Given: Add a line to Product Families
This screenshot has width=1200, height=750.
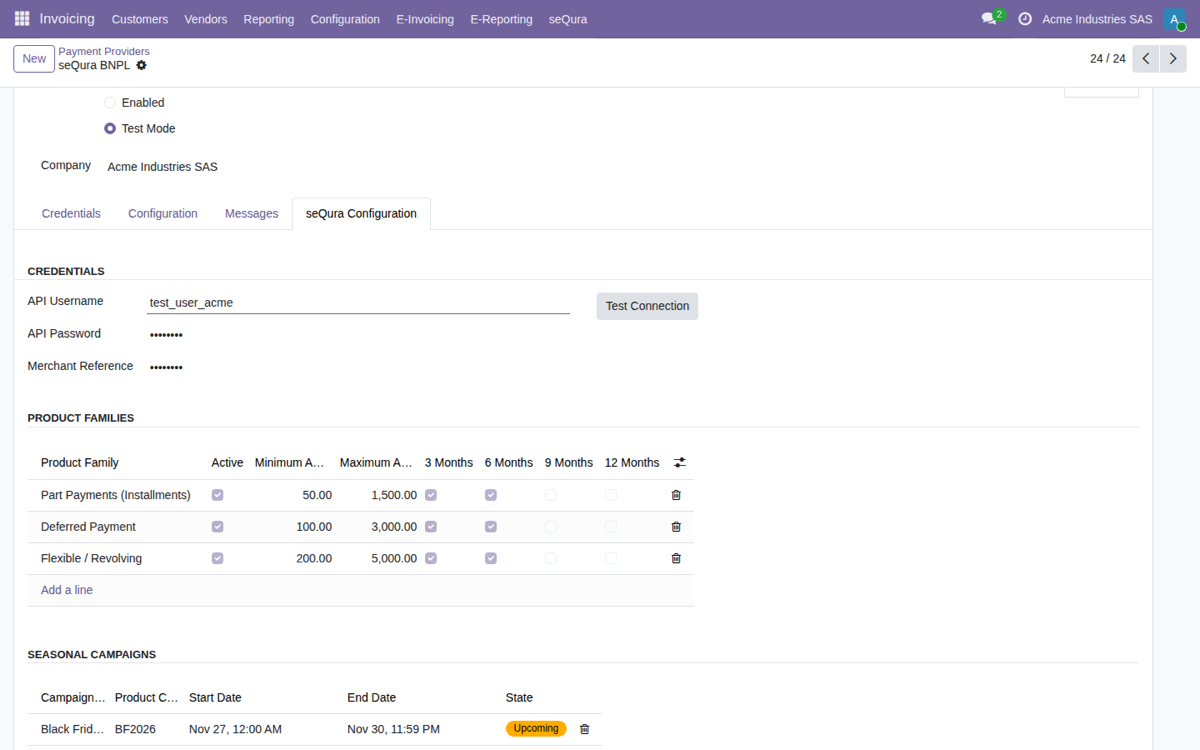Looking at the screenshot, I should pyautogui.click(x=67, y=591).
